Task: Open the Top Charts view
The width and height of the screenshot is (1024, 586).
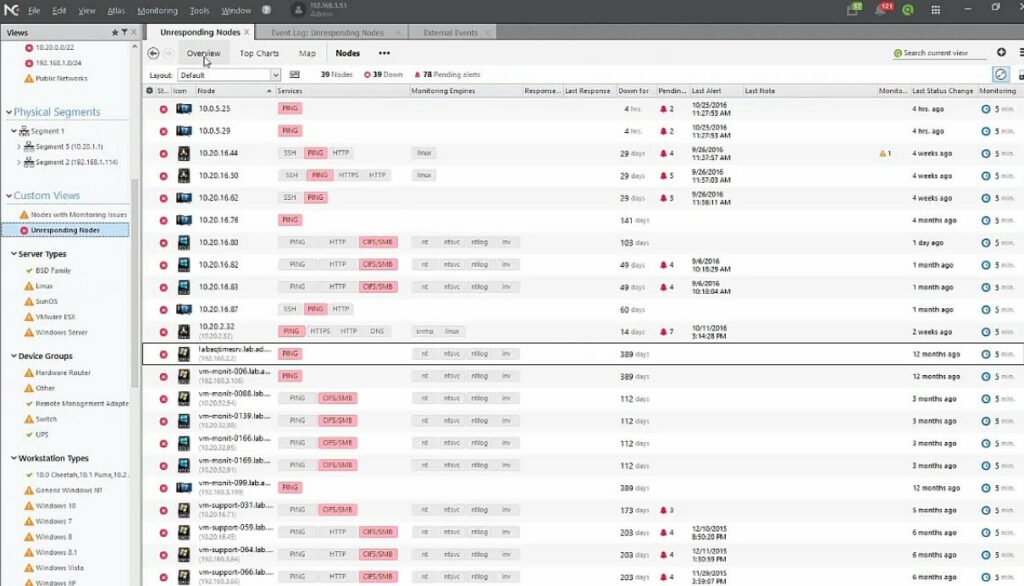Action: (259, 54)
